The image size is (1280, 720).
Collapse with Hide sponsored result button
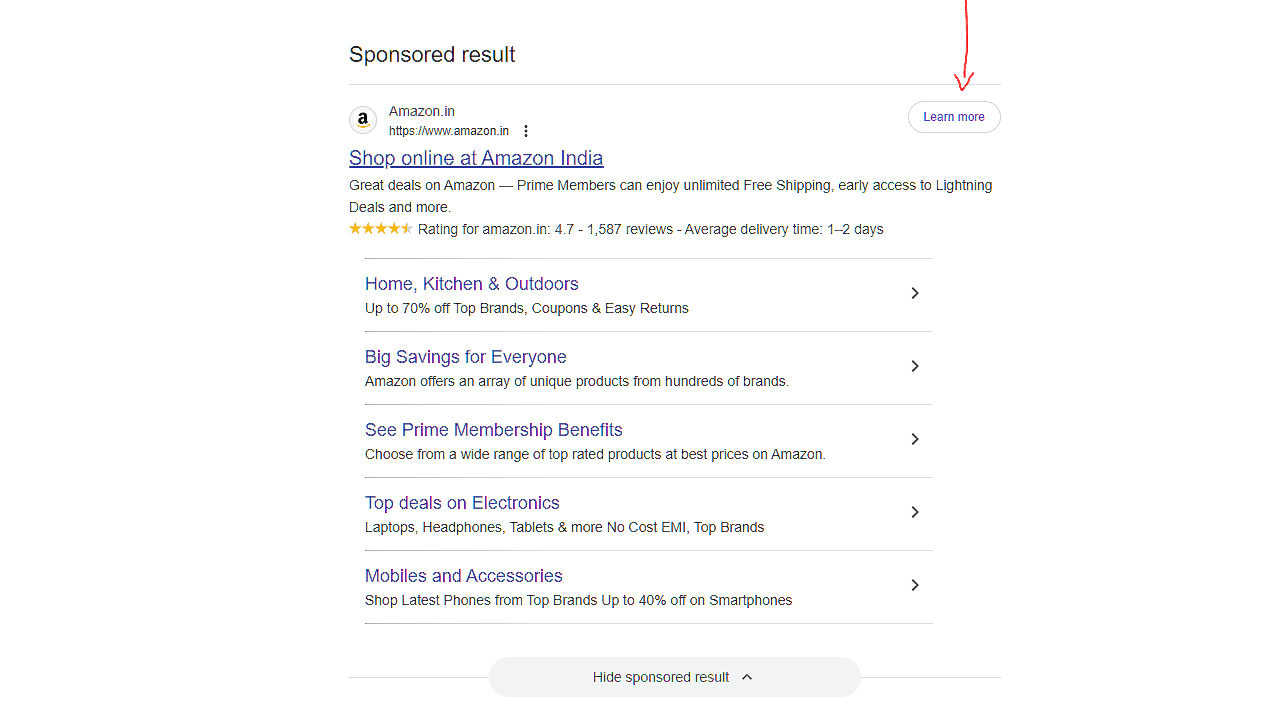click(x=661, y=677)
